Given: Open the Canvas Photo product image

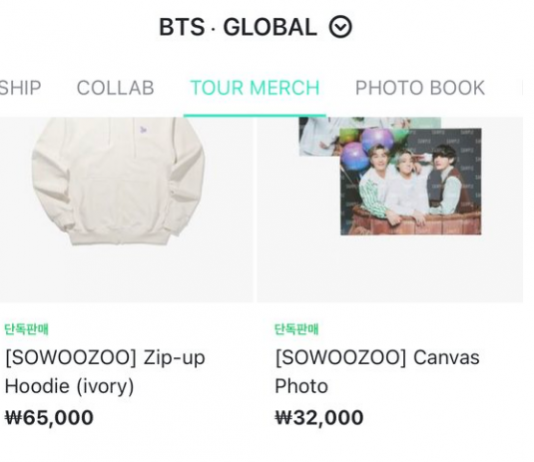Looking at the screenshot, I should coord(390,209).
